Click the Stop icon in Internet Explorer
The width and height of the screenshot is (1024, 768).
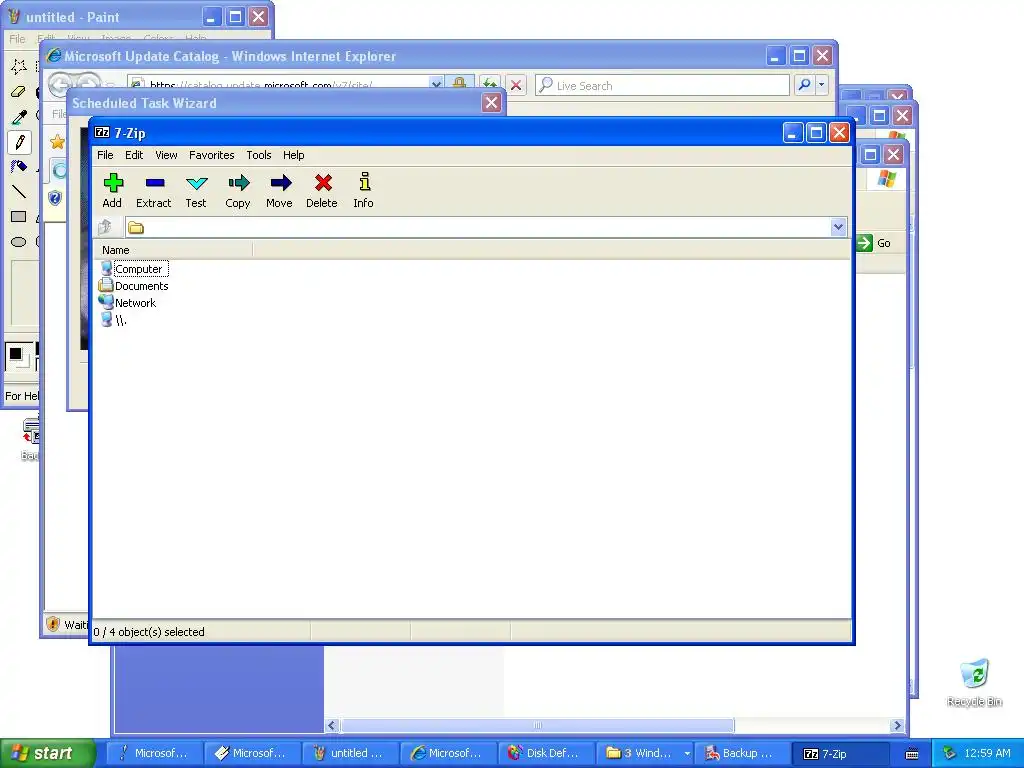516,85
